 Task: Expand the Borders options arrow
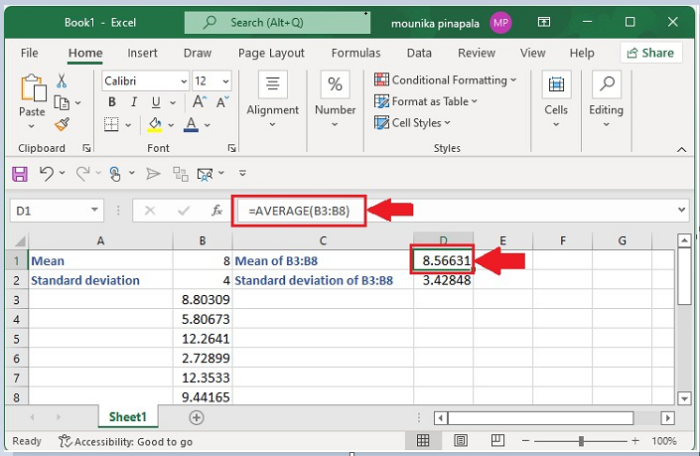coord(128,125)
